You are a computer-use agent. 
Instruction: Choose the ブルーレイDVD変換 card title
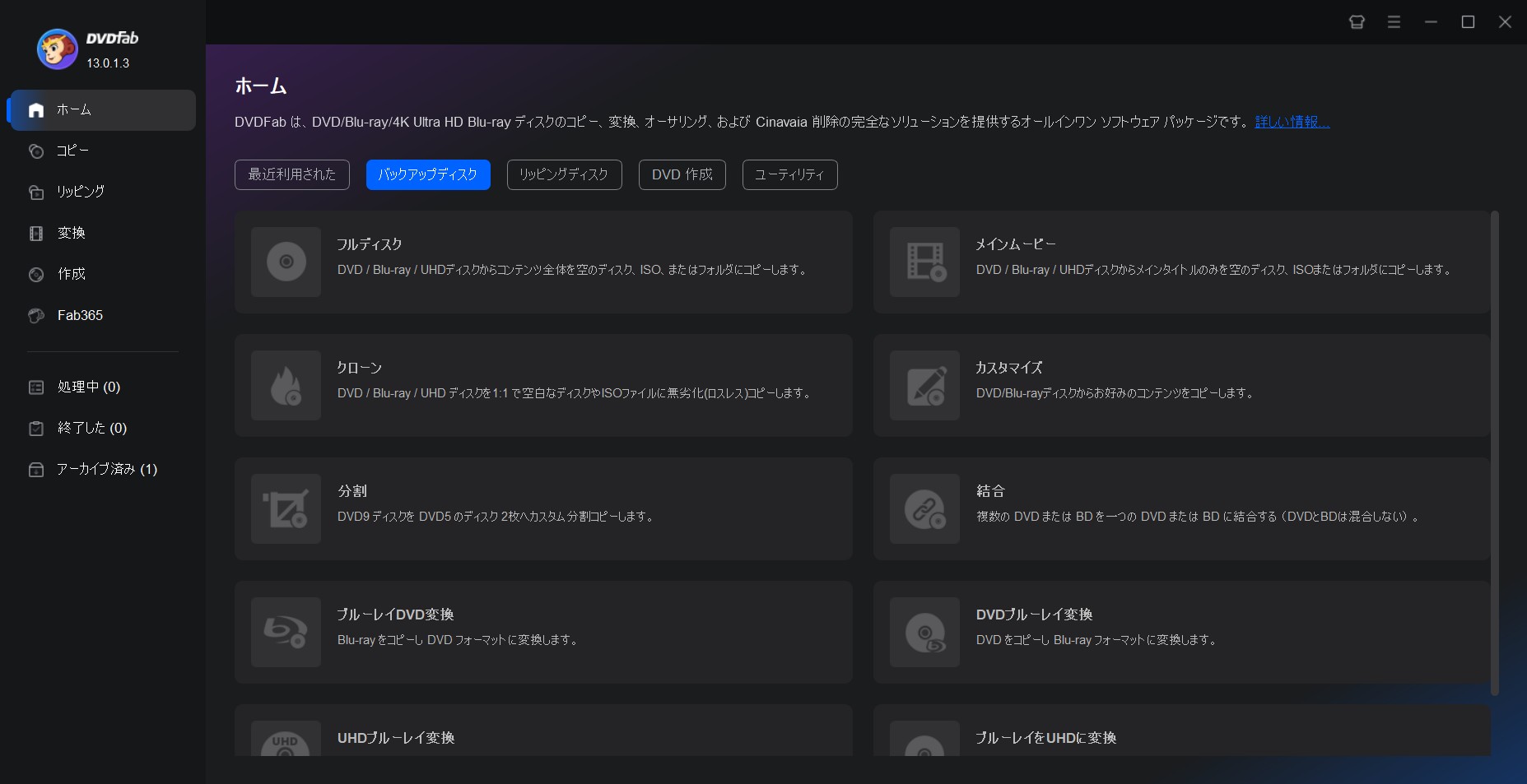(396, 615)
